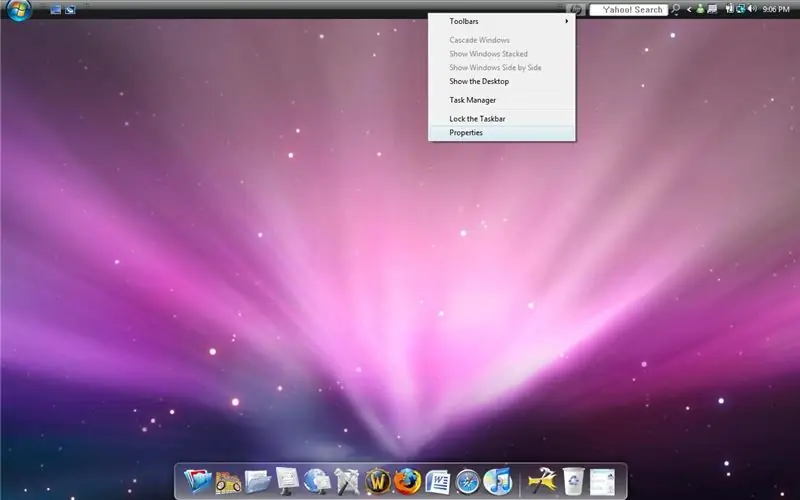Open the hammer applications dock icon
800x500 pixels.
pyautogui.click(x=347, y=482)
